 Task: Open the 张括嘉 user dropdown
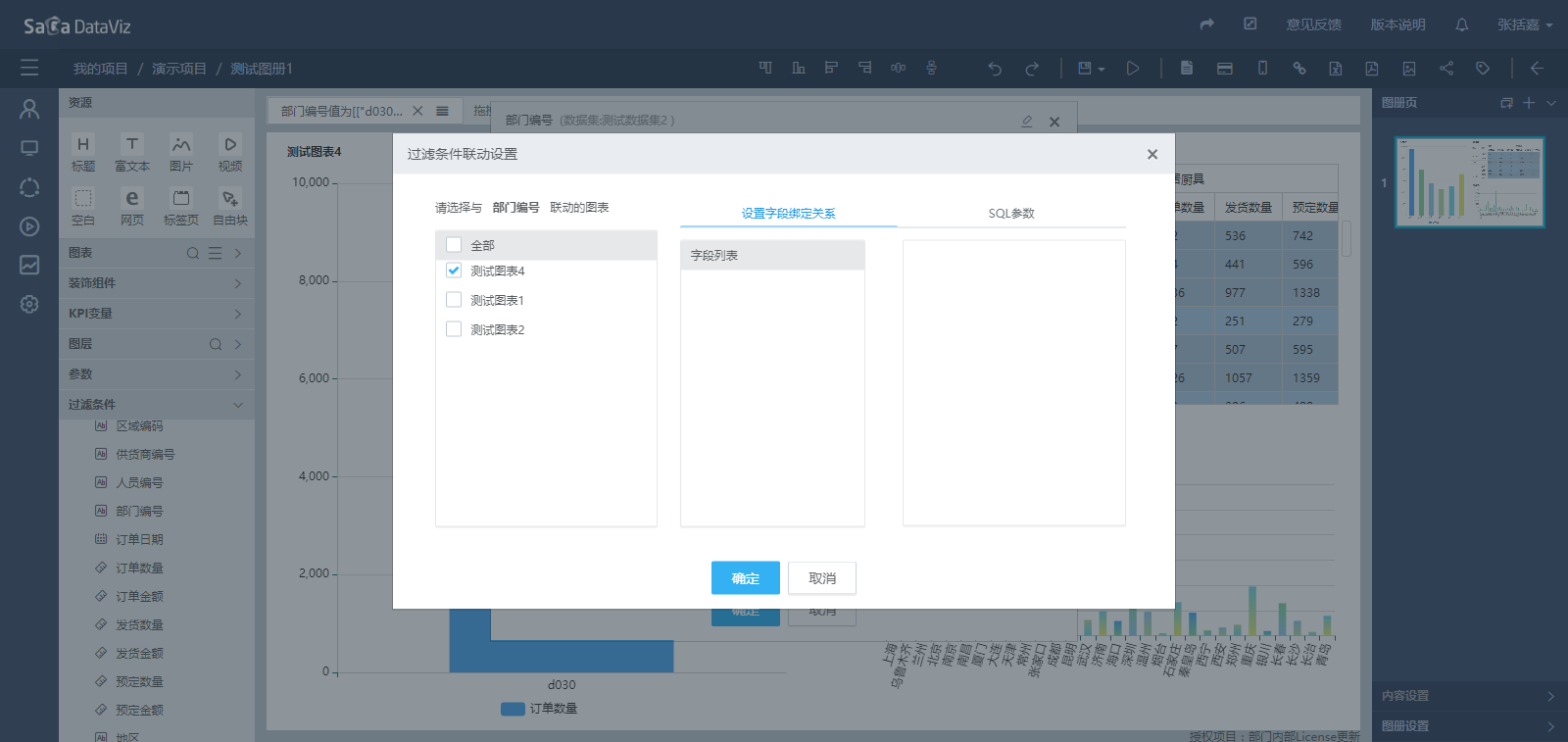pos(1525,25)
